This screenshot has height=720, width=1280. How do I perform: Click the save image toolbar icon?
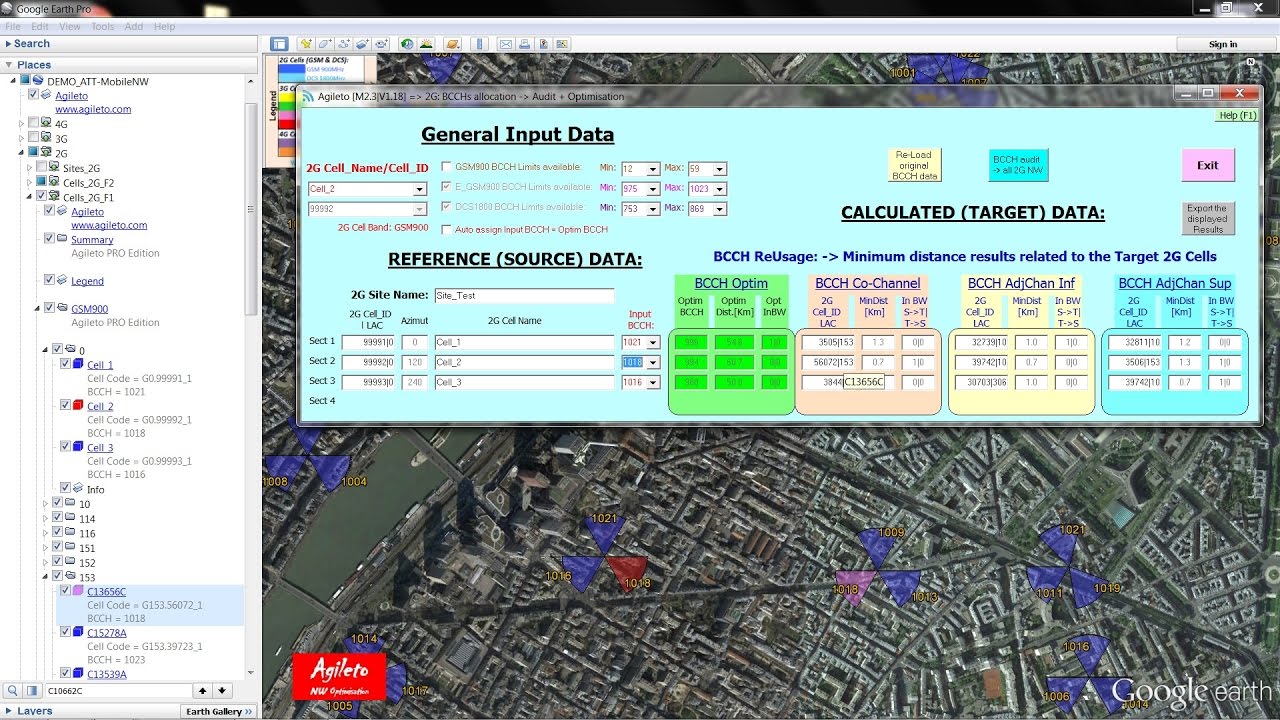[x=542, y=44]
